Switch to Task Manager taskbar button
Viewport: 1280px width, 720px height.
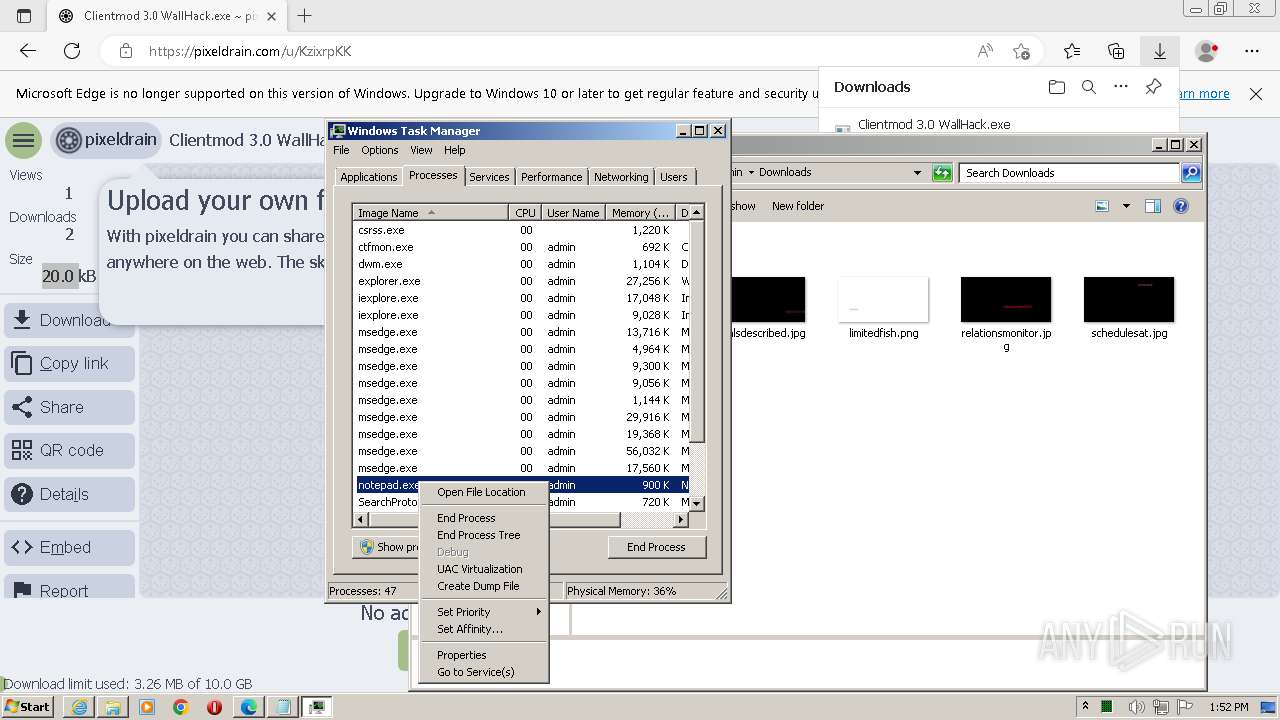(317, 707)
